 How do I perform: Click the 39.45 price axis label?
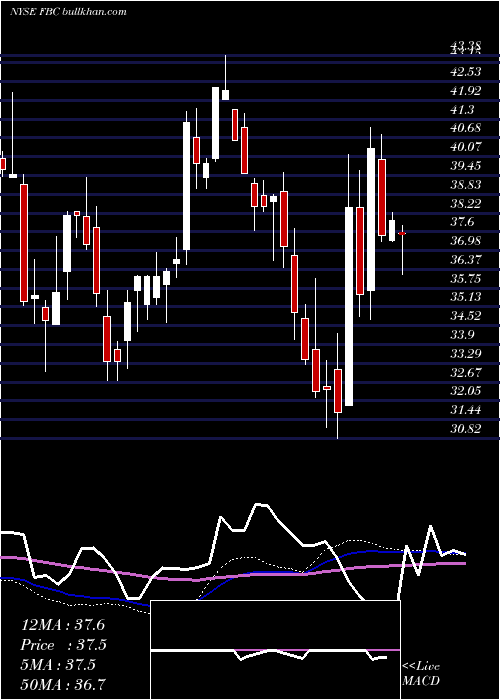[x=466, y=166]
